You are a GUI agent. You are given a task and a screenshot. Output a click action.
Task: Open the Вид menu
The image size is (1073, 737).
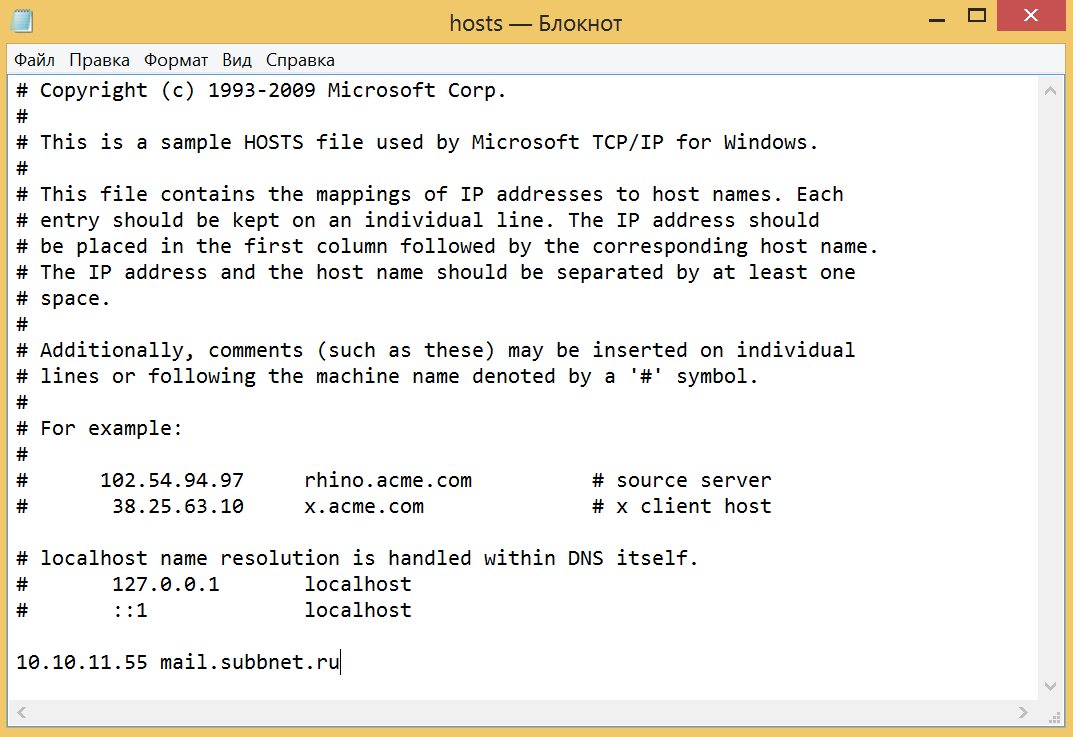coord(237,60)
